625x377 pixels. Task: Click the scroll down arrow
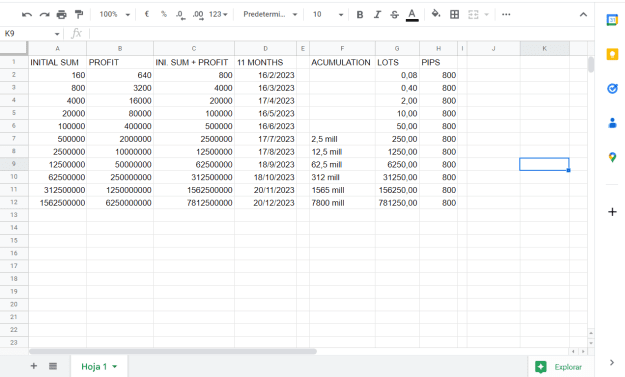pos(591,343)
